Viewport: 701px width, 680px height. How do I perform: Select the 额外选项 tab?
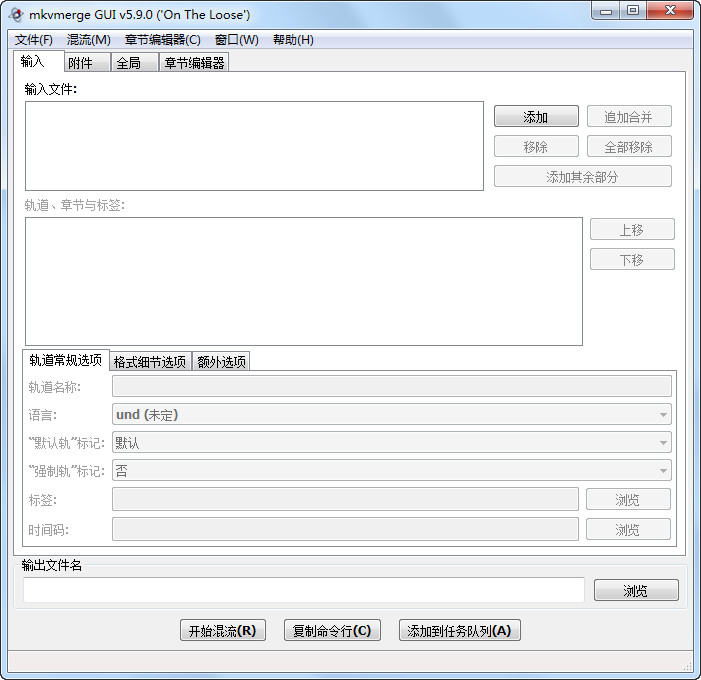tap(221, 362)
